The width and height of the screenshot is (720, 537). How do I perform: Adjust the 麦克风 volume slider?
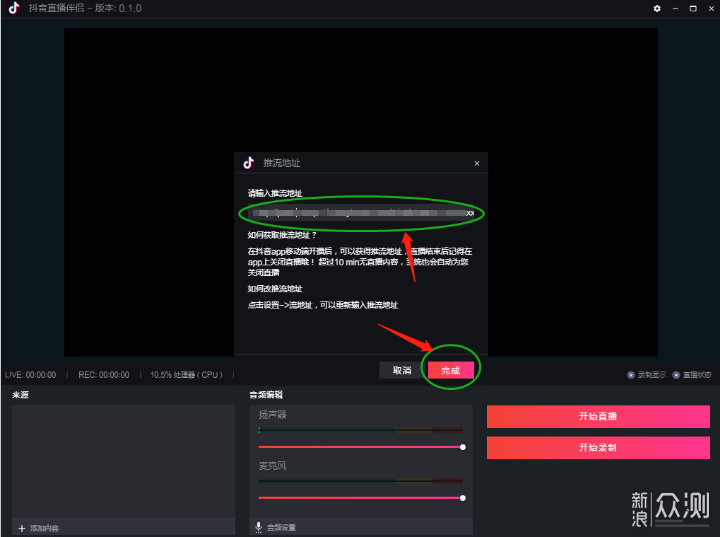point(360,498)
